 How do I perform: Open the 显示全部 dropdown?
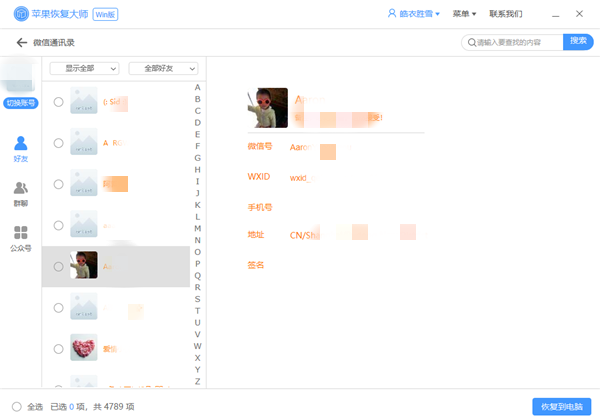tap(84, 68)
